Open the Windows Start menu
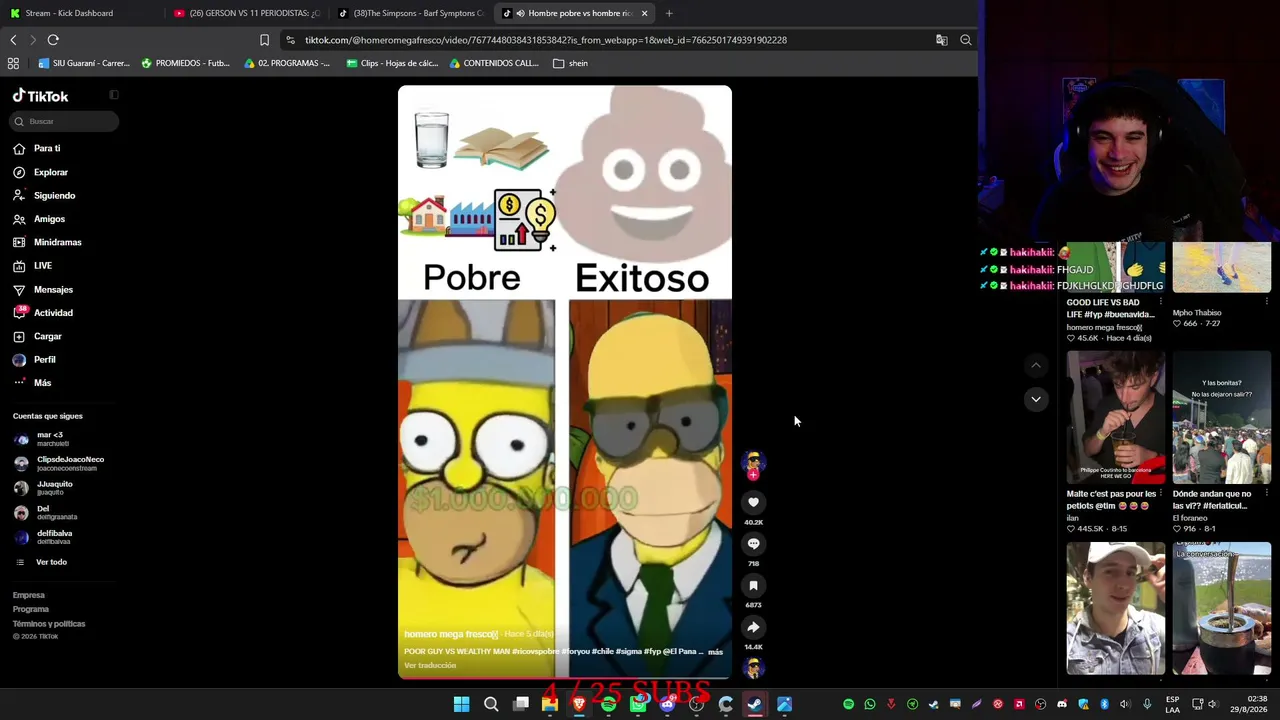Viewport: 1280px width, 720px height. [461, 704]
